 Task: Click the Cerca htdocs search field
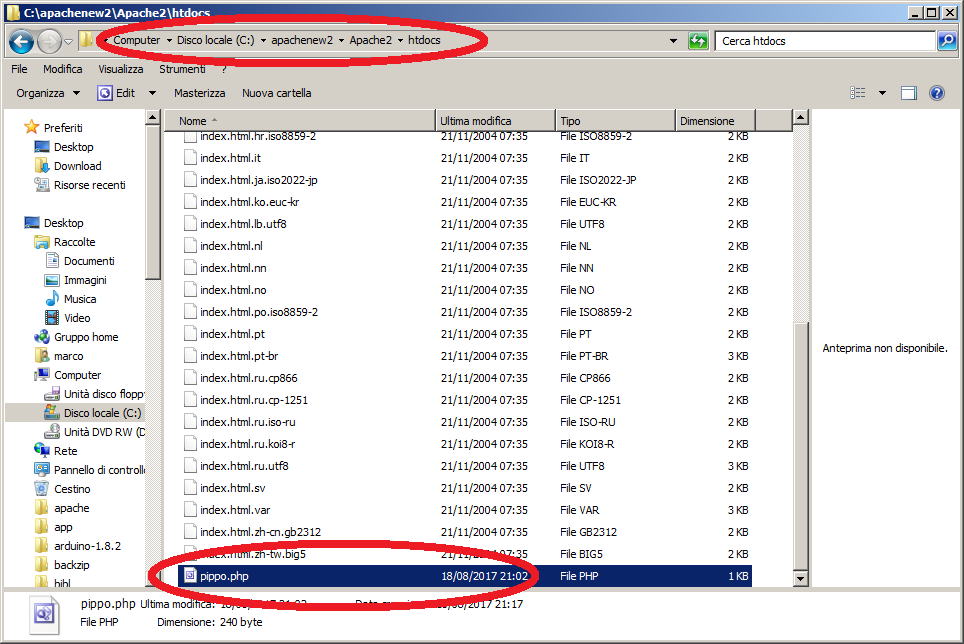tap(825, 41)
